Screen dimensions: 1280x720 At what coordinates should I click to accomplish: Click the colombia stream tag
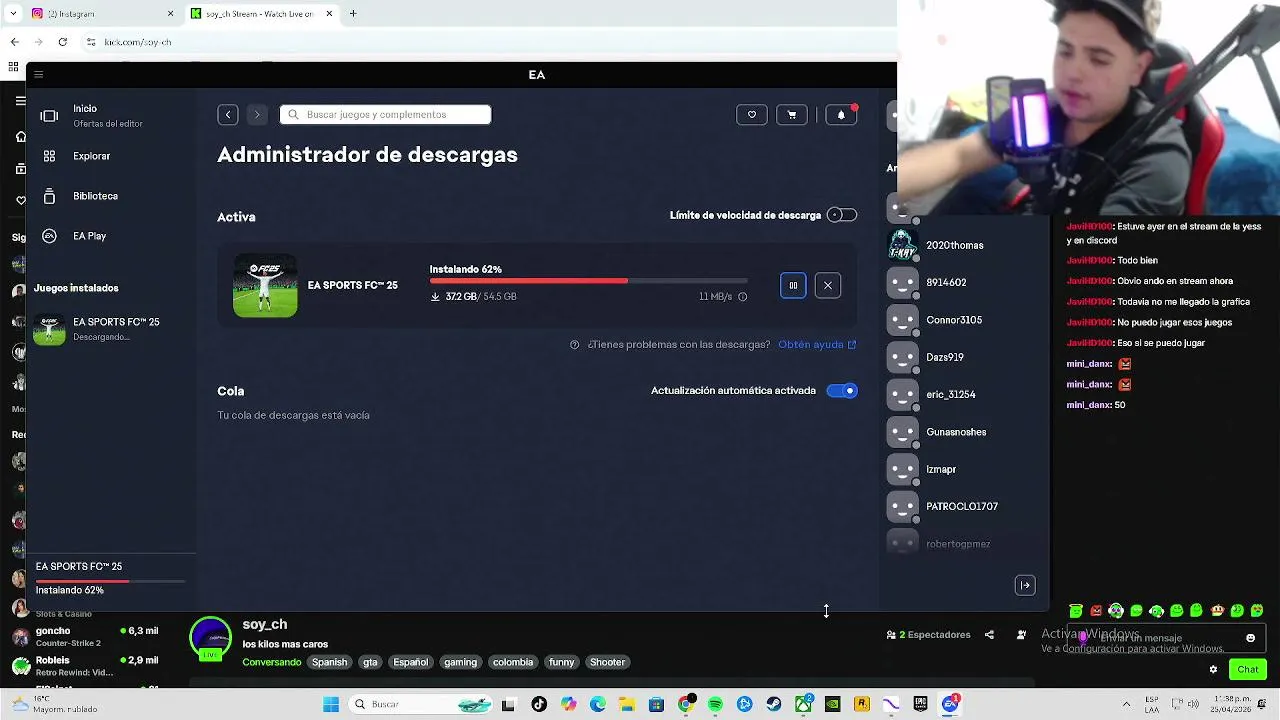(x=513, y=662)
